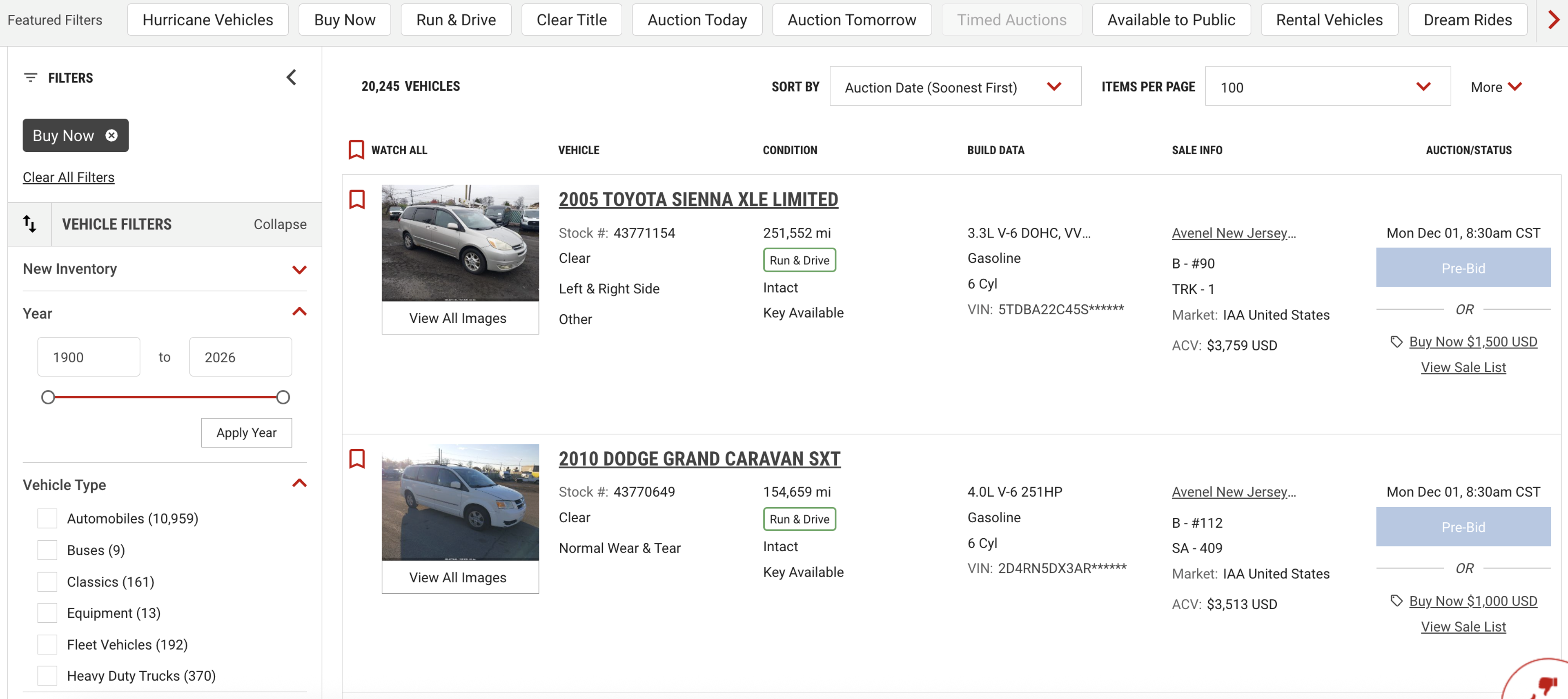The image size is (1568, 699).
Task: Open the Sort By dropdown
Action: pos(955,87)
